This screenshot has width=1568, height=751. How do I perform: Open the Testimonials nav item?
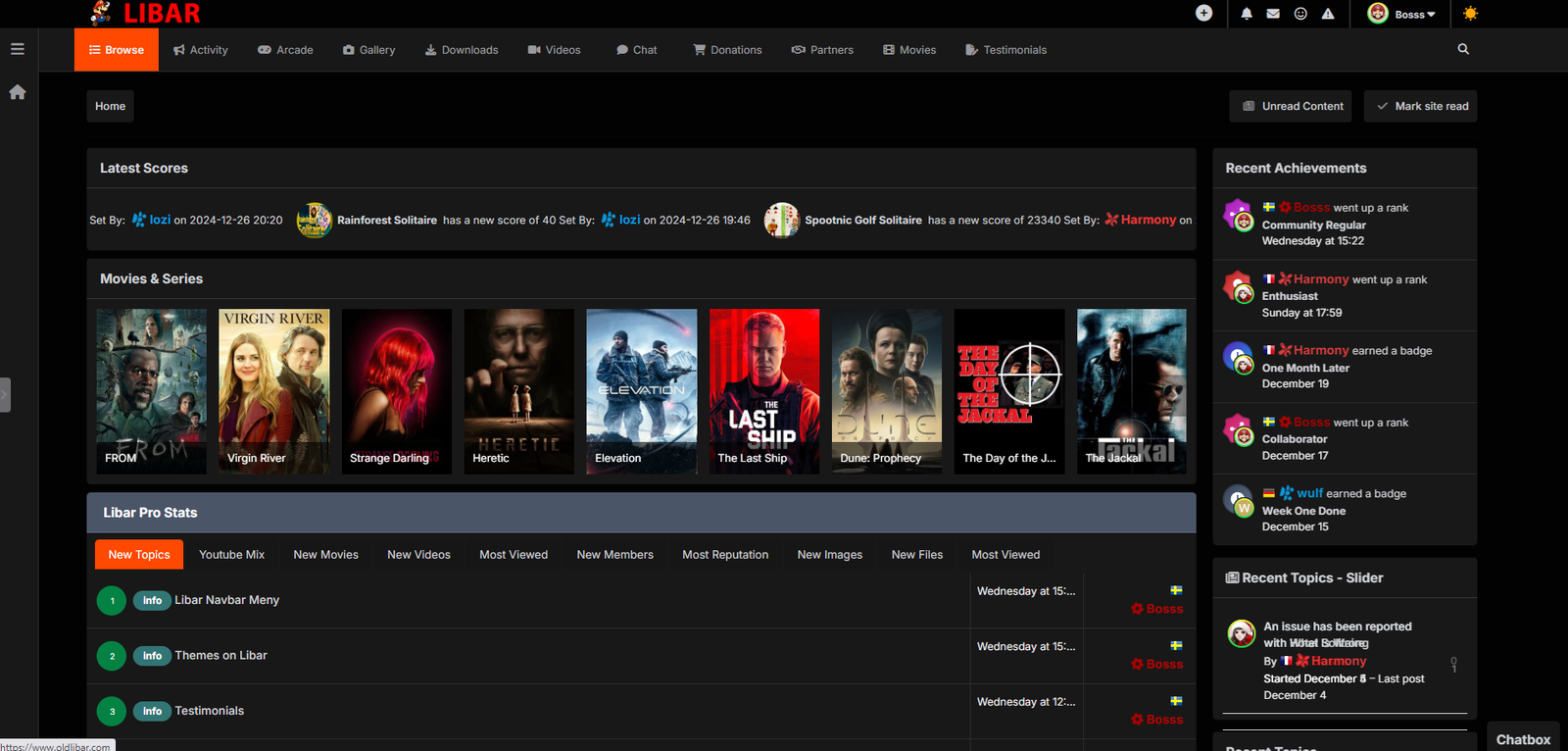[x=1006, y=50]
